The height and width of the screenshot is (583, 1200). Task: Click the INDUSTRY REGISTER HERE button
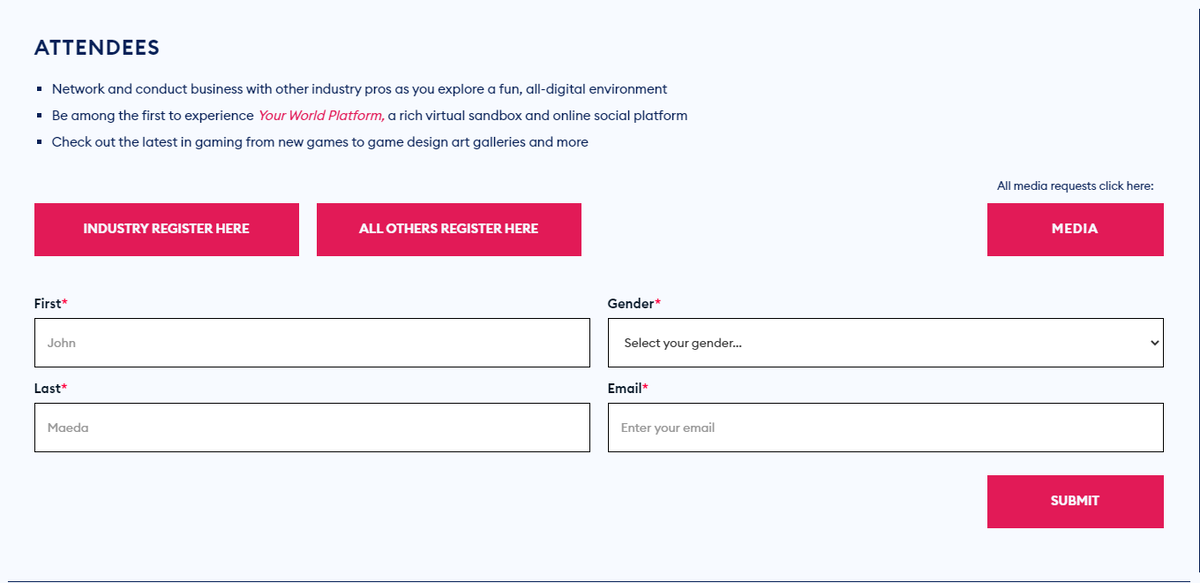click(x=166, y=229)
